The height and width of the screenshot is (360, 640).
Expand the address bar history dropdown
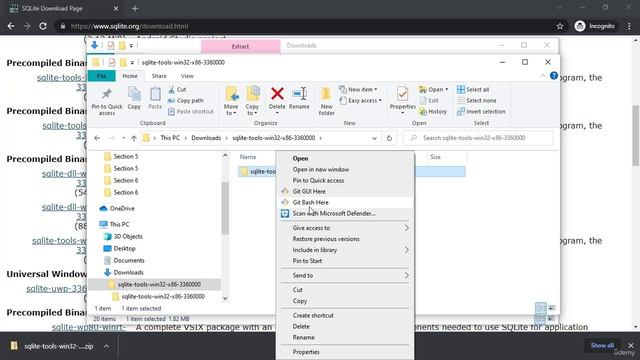pos(374,138)
